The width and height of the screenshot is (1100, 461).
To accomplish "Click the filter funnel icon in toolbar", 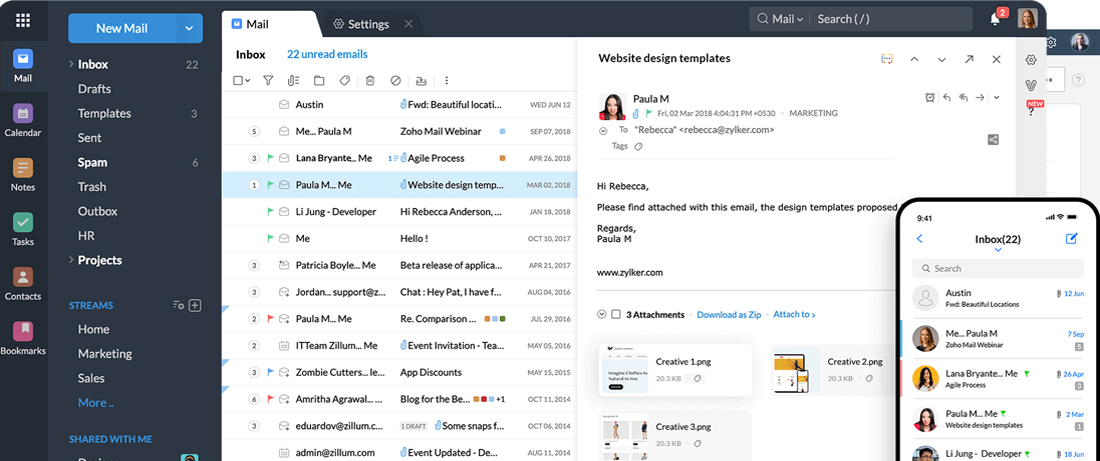I will [x=268, y=81].
